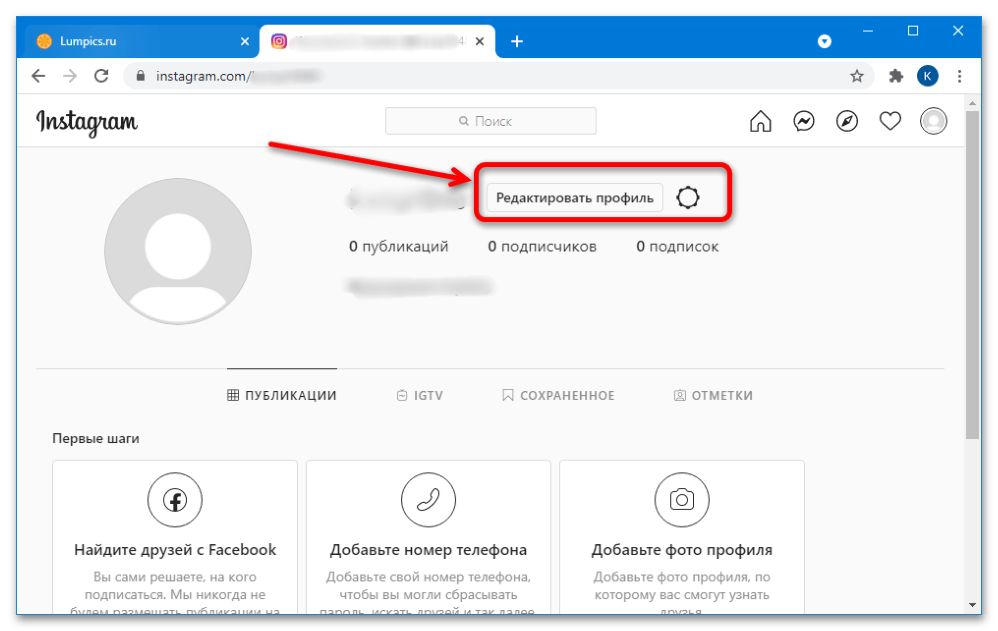Go to Instagram home feed icon
Screen dimensions: 998x631
(761, 122)
